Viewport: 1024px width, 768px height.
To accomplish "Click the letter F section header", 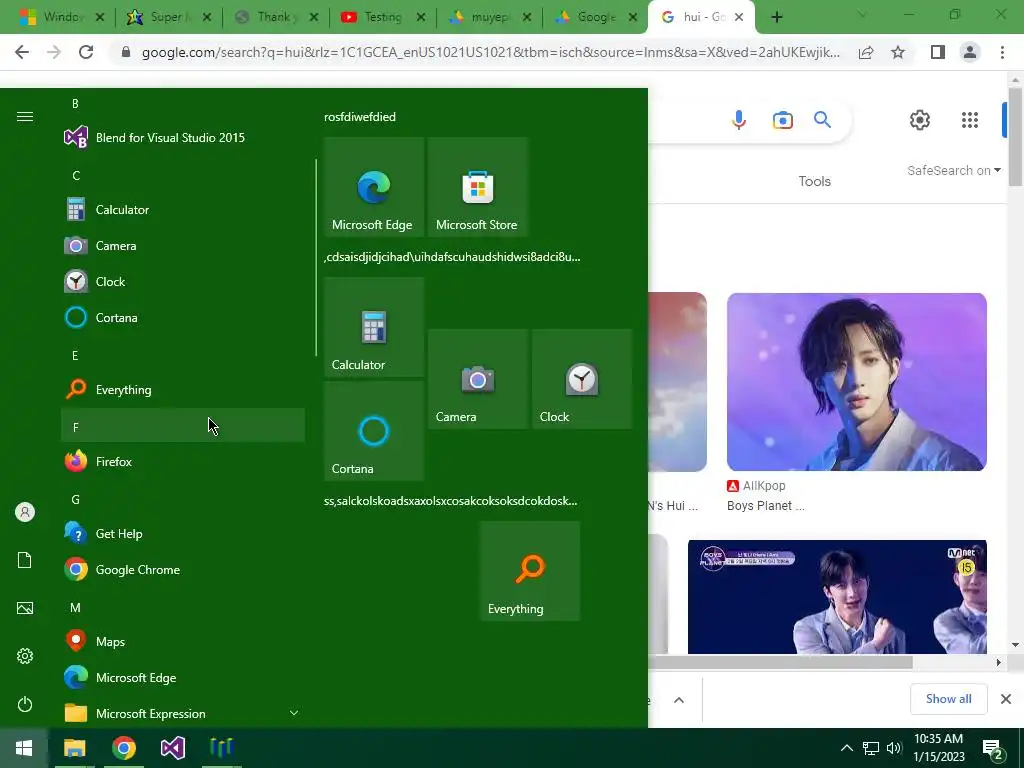I will pos(183,426).
